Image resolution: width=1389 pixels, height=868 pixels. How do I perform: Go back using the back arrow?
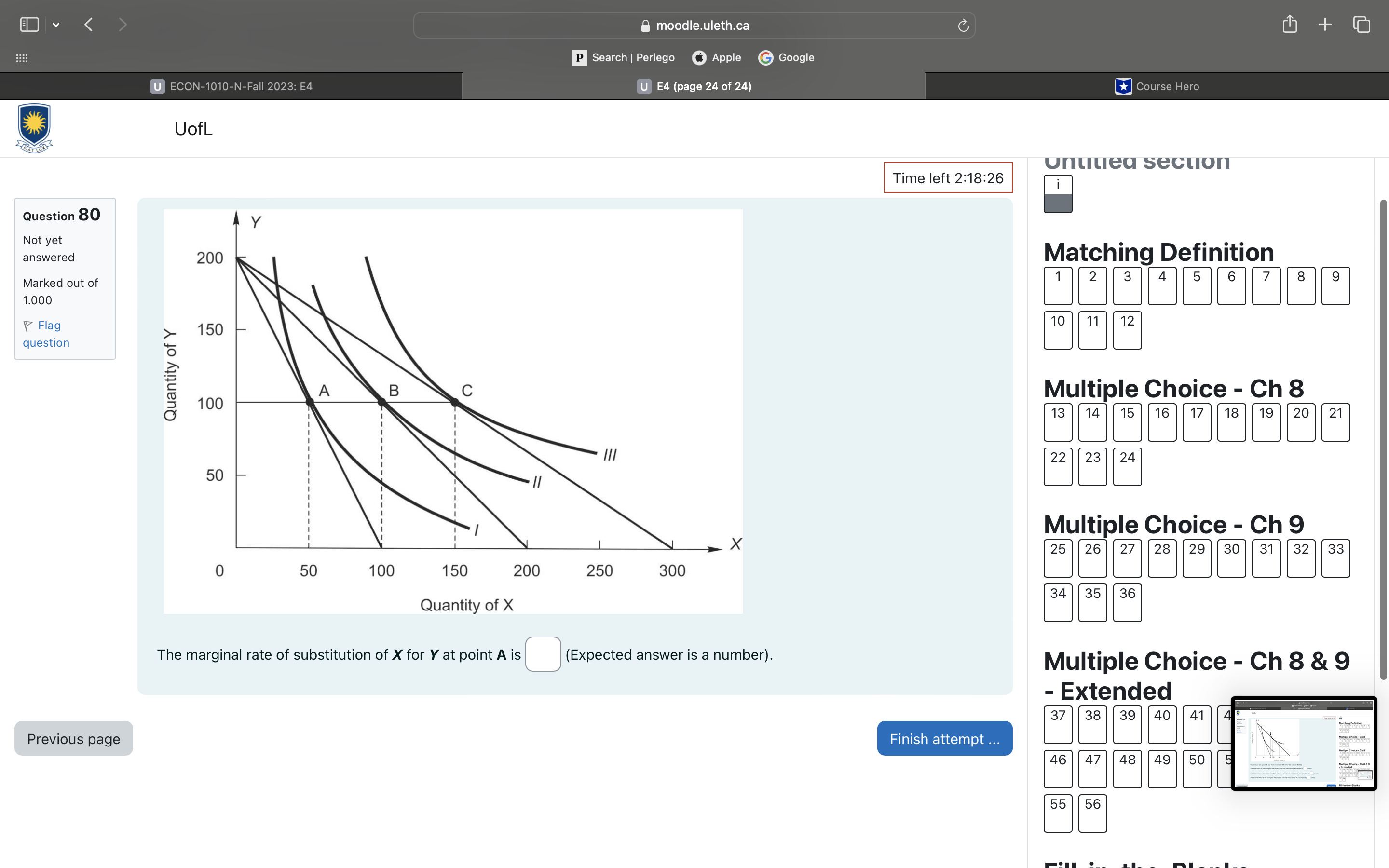88,25
